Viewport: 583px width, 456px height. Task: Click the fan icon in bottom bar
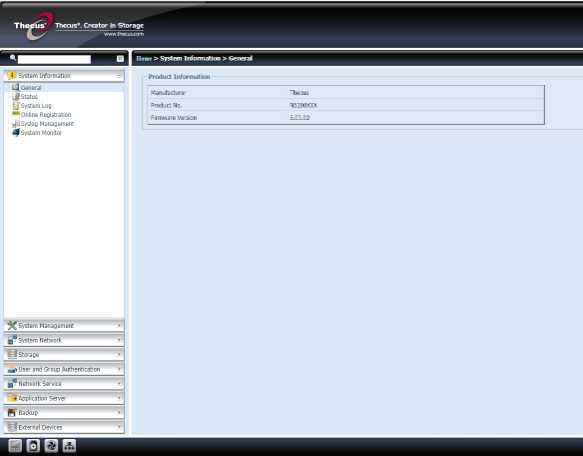point(51,446)
